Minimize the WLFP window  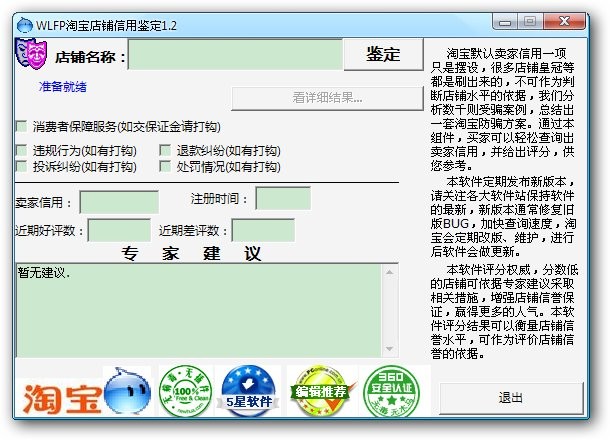click(505, 22)
